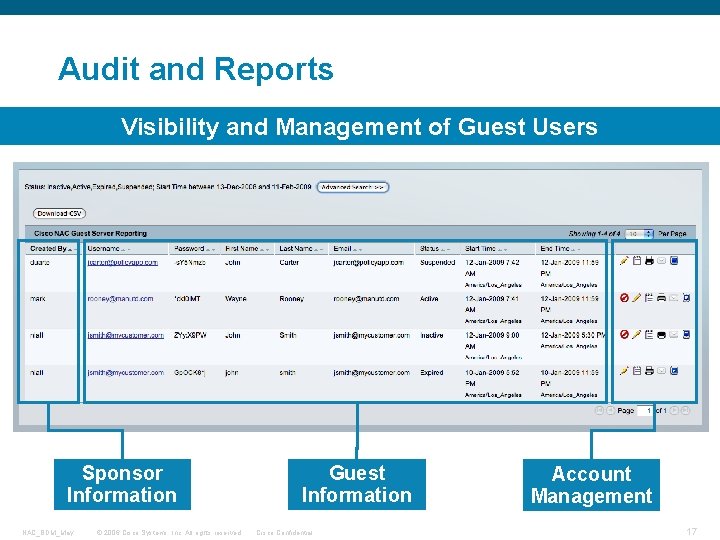The width and height of the screenshot is (720, 540).
Task: Edit the expired john smith account
Action: pos(624,371)
